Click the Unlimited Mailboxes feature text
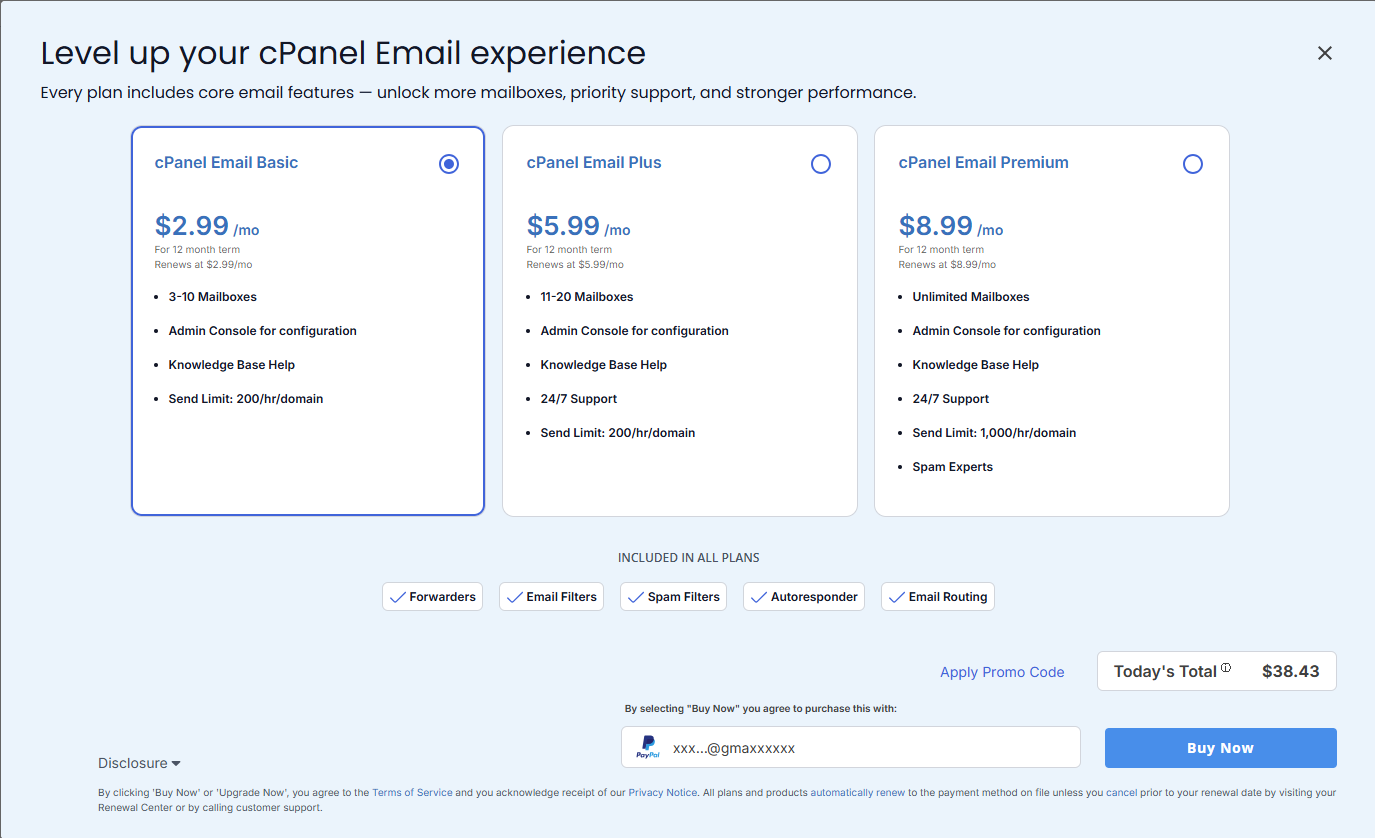1375x838 pixels. 970,297
